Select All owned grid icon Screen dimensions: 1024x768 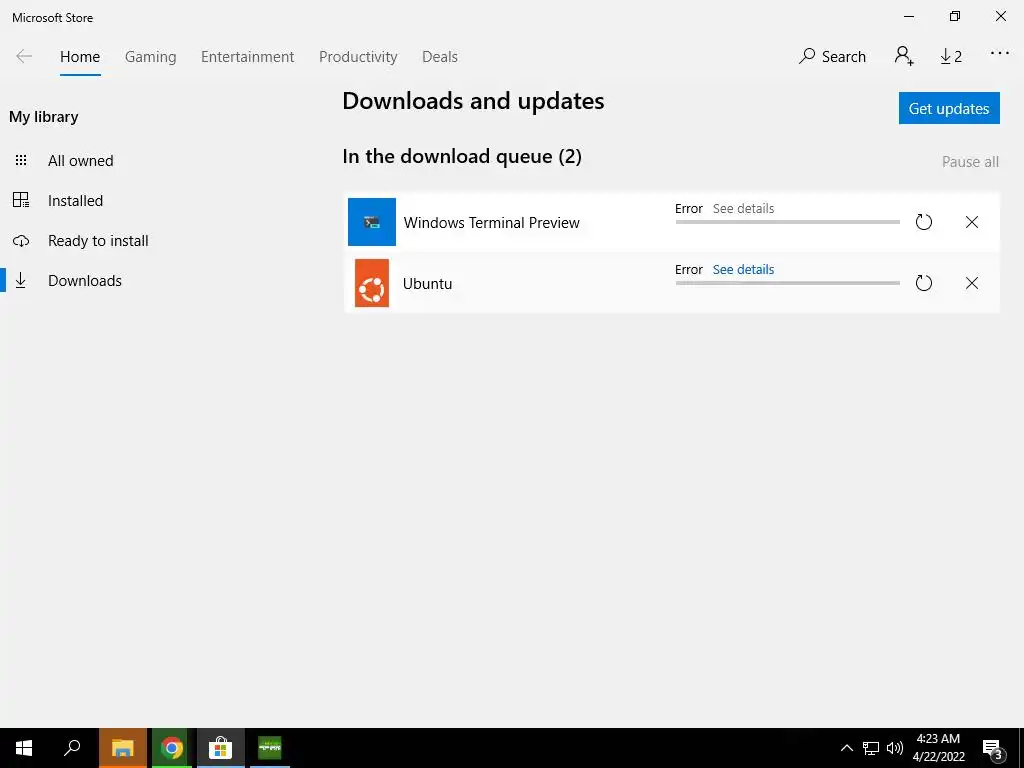tap(21, 160)
